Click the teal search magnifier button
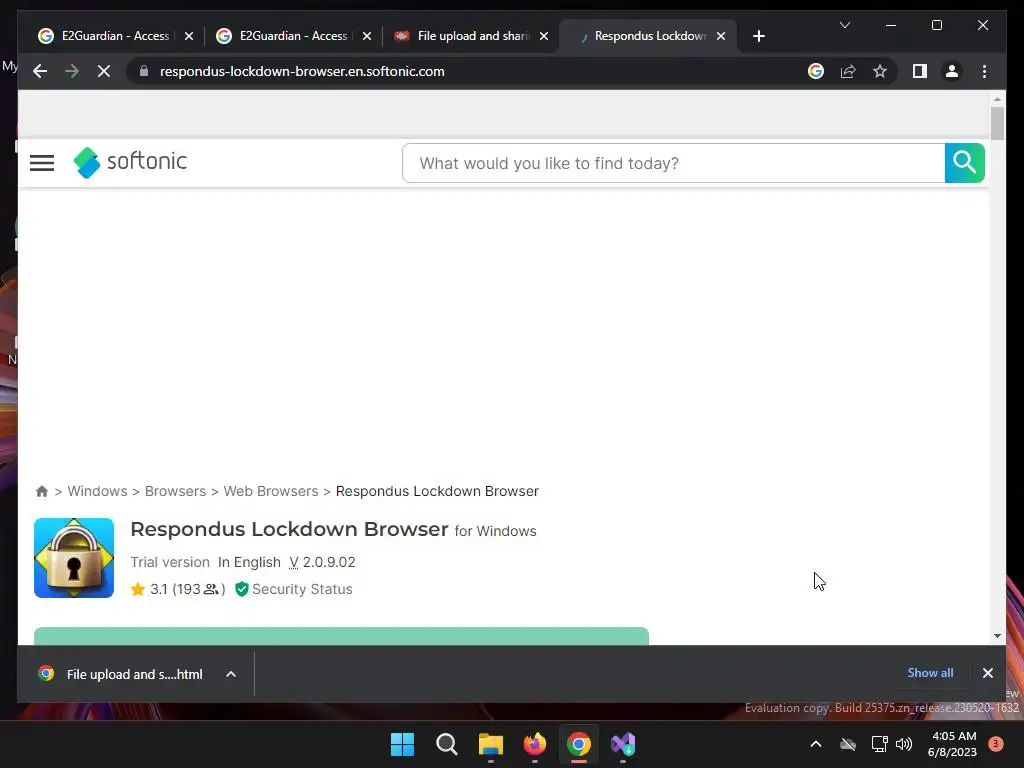This screenshot has width=1024, height=768. point(964,163)
